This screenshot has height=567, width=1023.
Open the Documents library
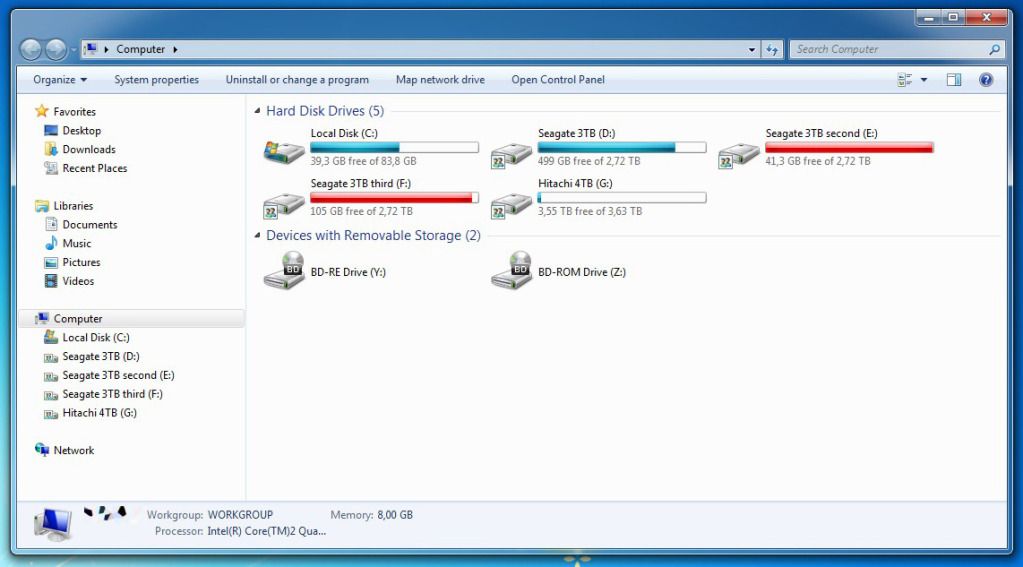[81, 224]
